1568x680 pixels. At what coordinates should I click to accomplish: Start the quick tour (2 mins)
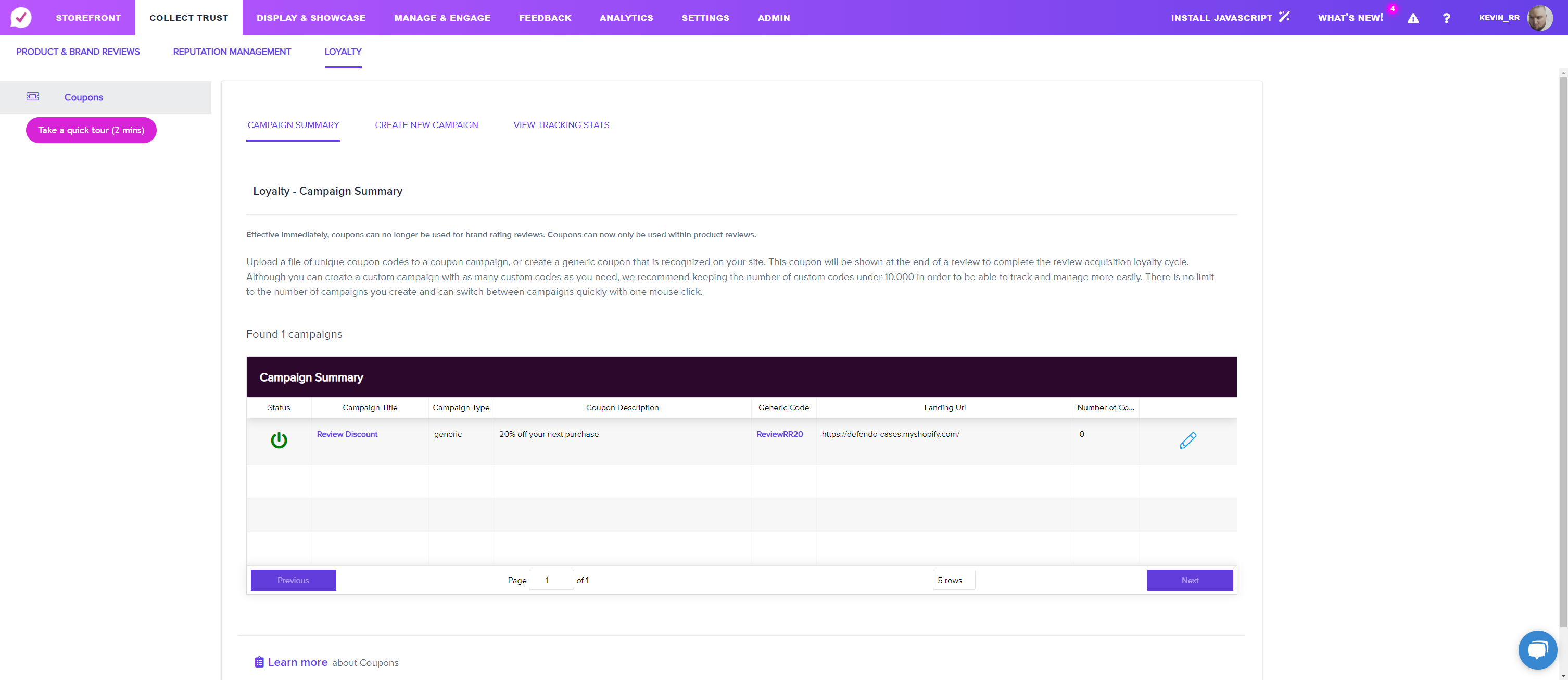coord(91,130)
